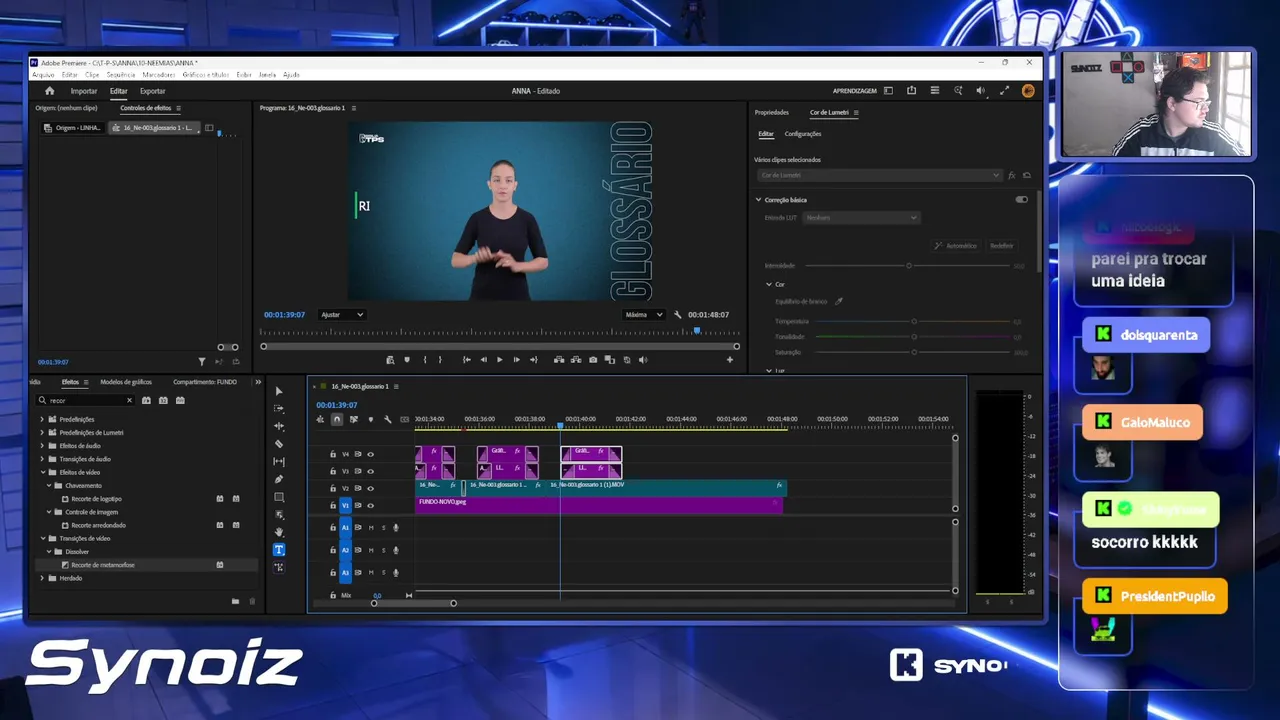
Task: Expand the Herdado folder
Action: point(42,578)
